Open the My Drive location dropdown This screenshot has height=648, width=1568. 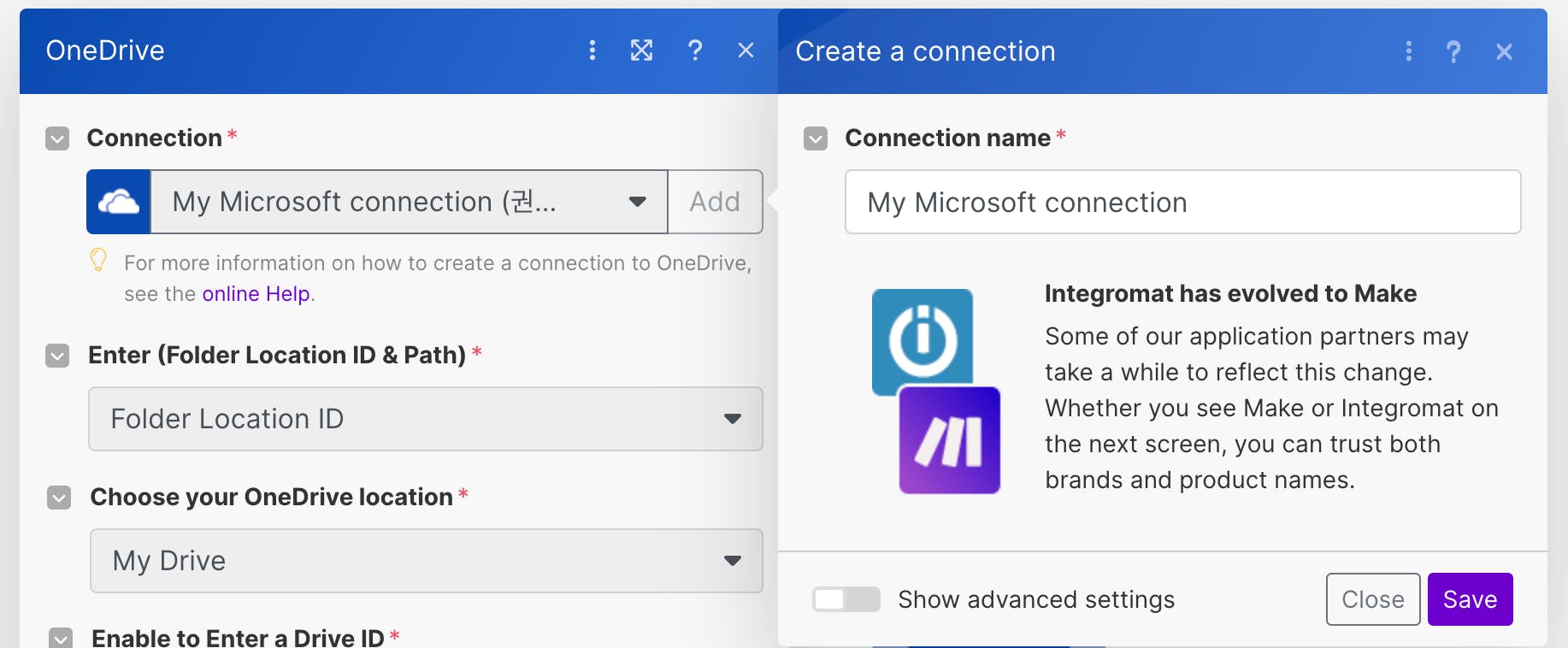tap(425, 561)
